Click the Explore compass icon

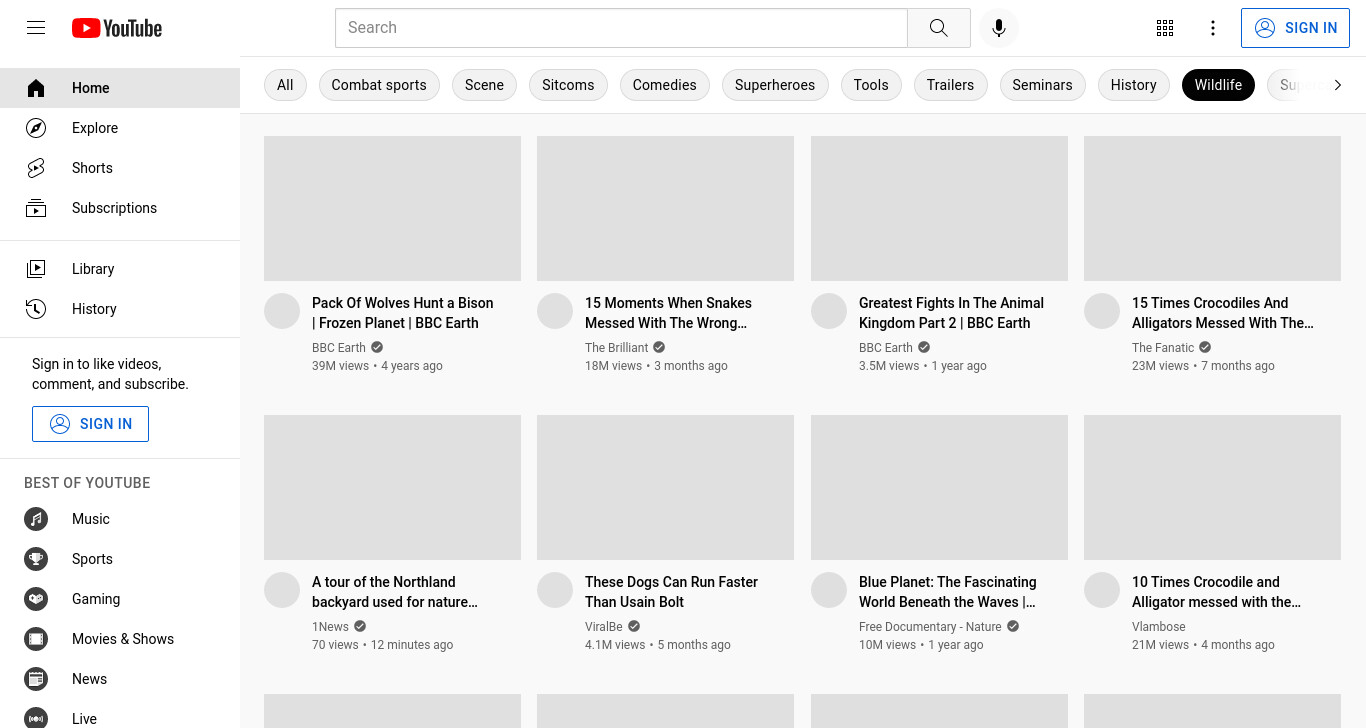pos(36,128)
